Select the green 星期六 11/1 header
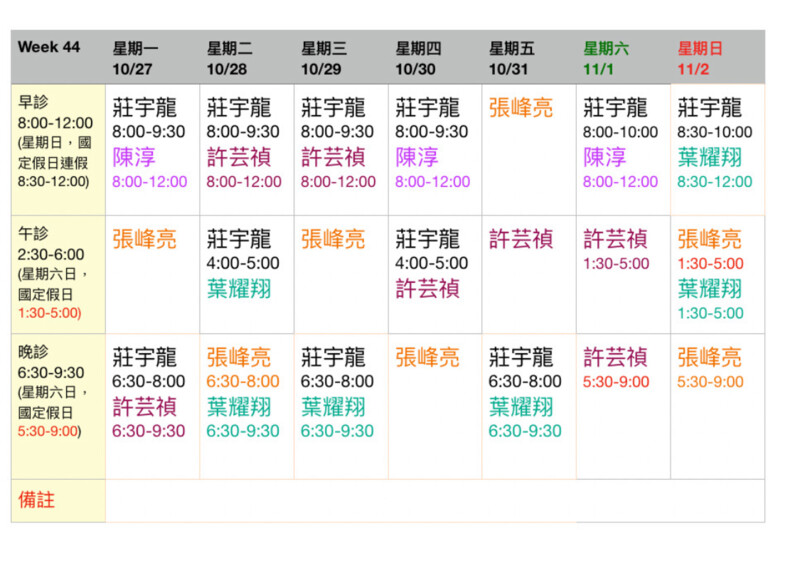 pyautogui.click(x=606, y=58)
